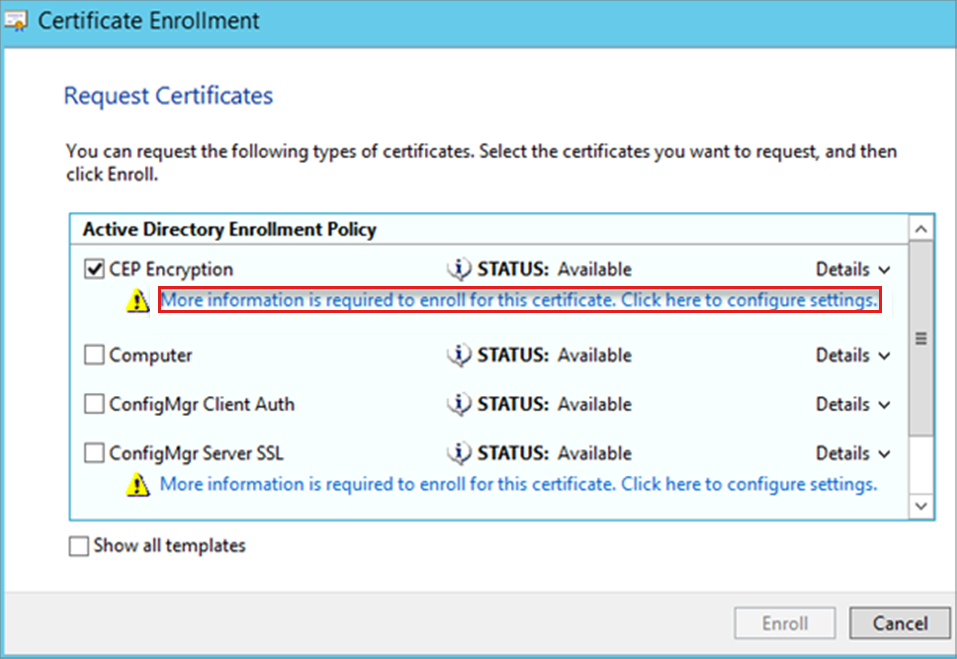Toggle the Show all templates checkbox
This screenshot has width=957, height=659.
point(79,546)
